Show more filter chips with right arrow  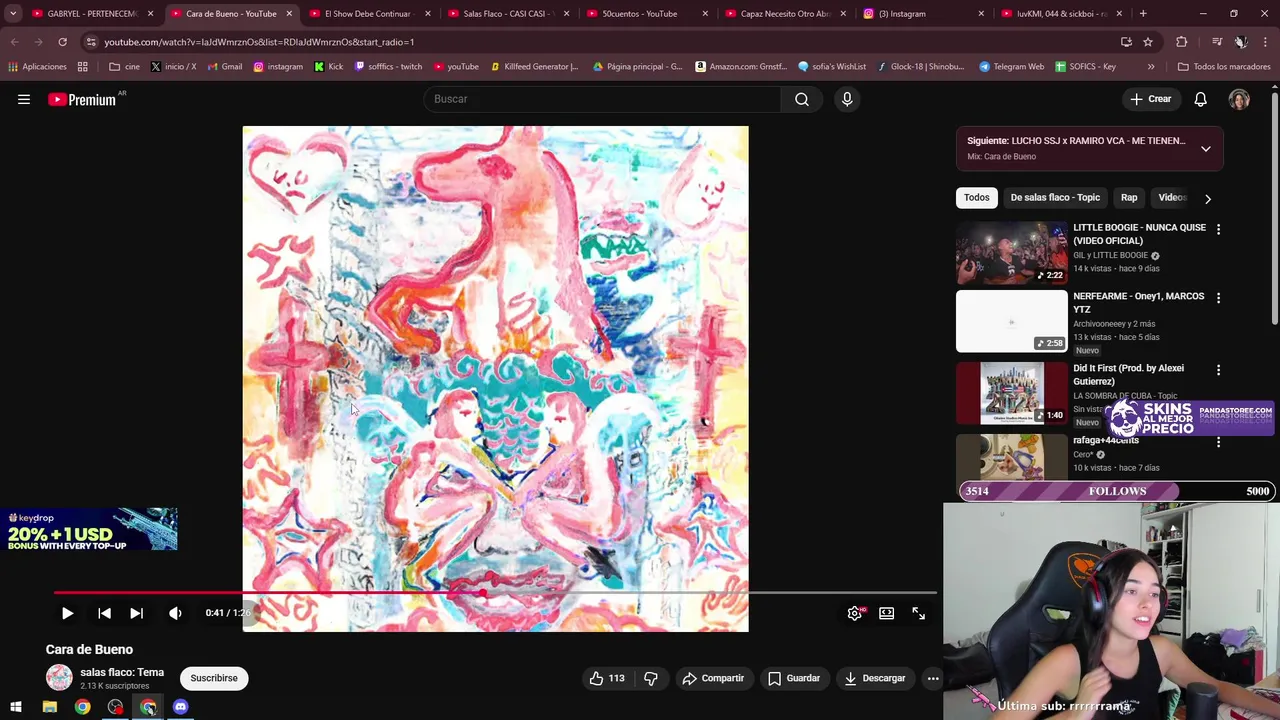click(1207, 198)
